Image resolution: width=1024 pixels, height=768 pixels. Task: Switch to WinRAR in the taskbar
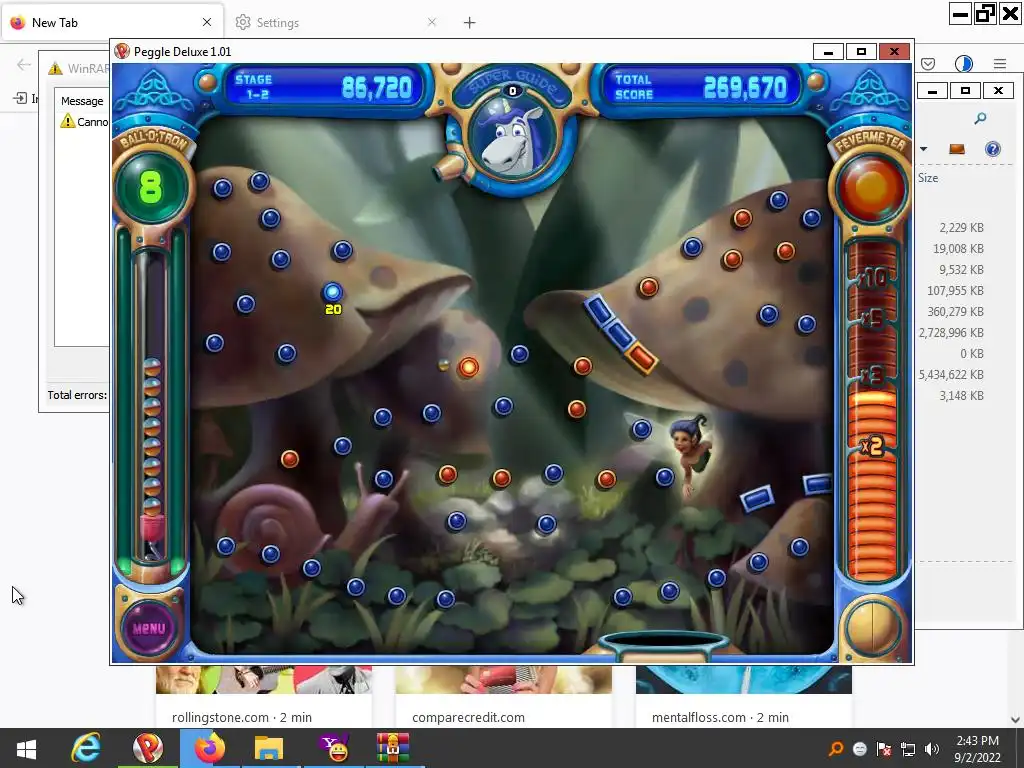[x=392, y=748]
